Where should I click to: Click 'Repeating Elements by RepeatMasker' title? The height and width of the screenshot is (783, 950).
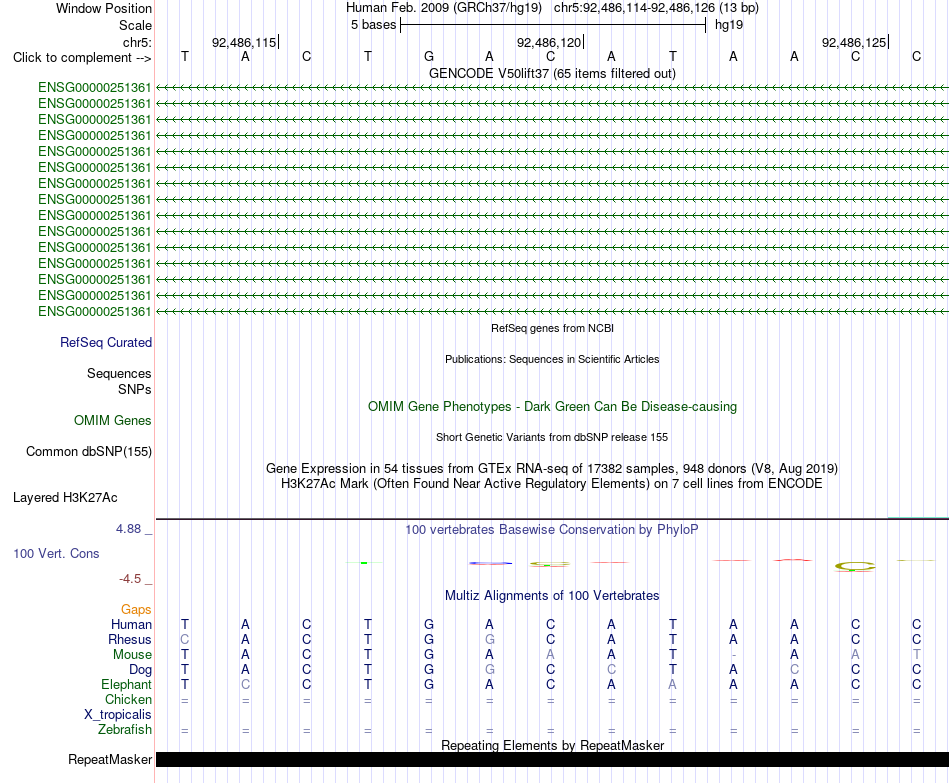[552, 745]
